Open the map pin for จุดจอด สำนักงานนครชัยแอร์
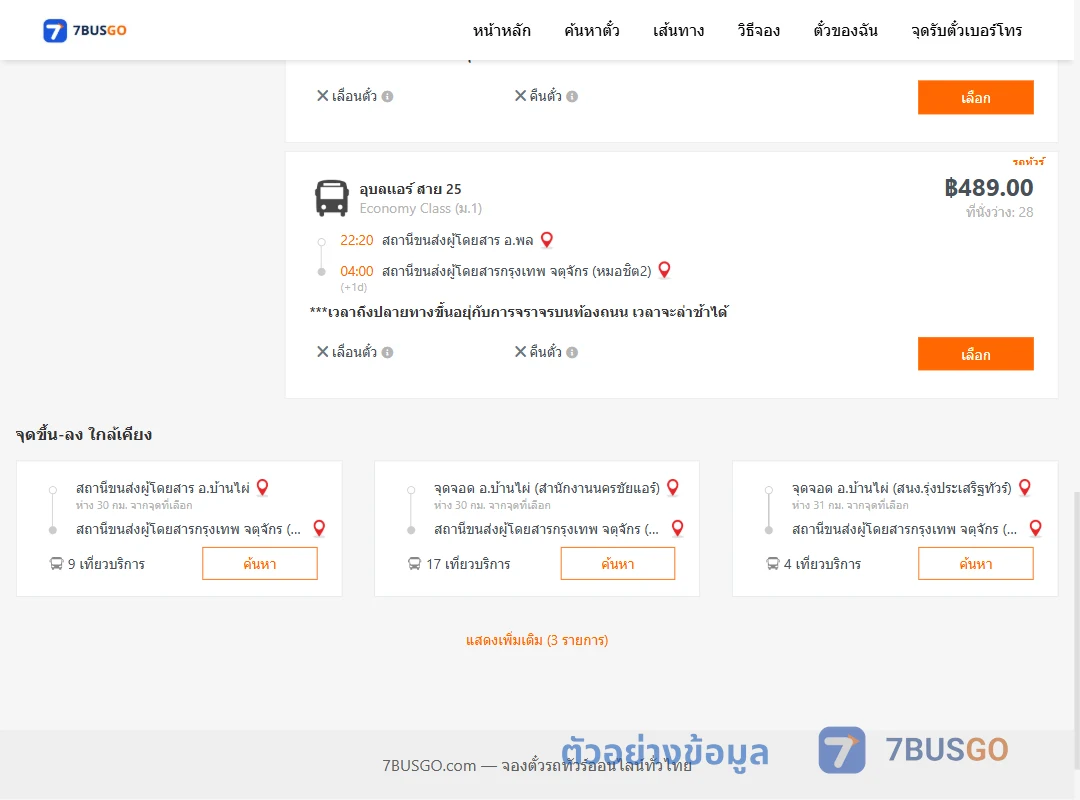 673,487
